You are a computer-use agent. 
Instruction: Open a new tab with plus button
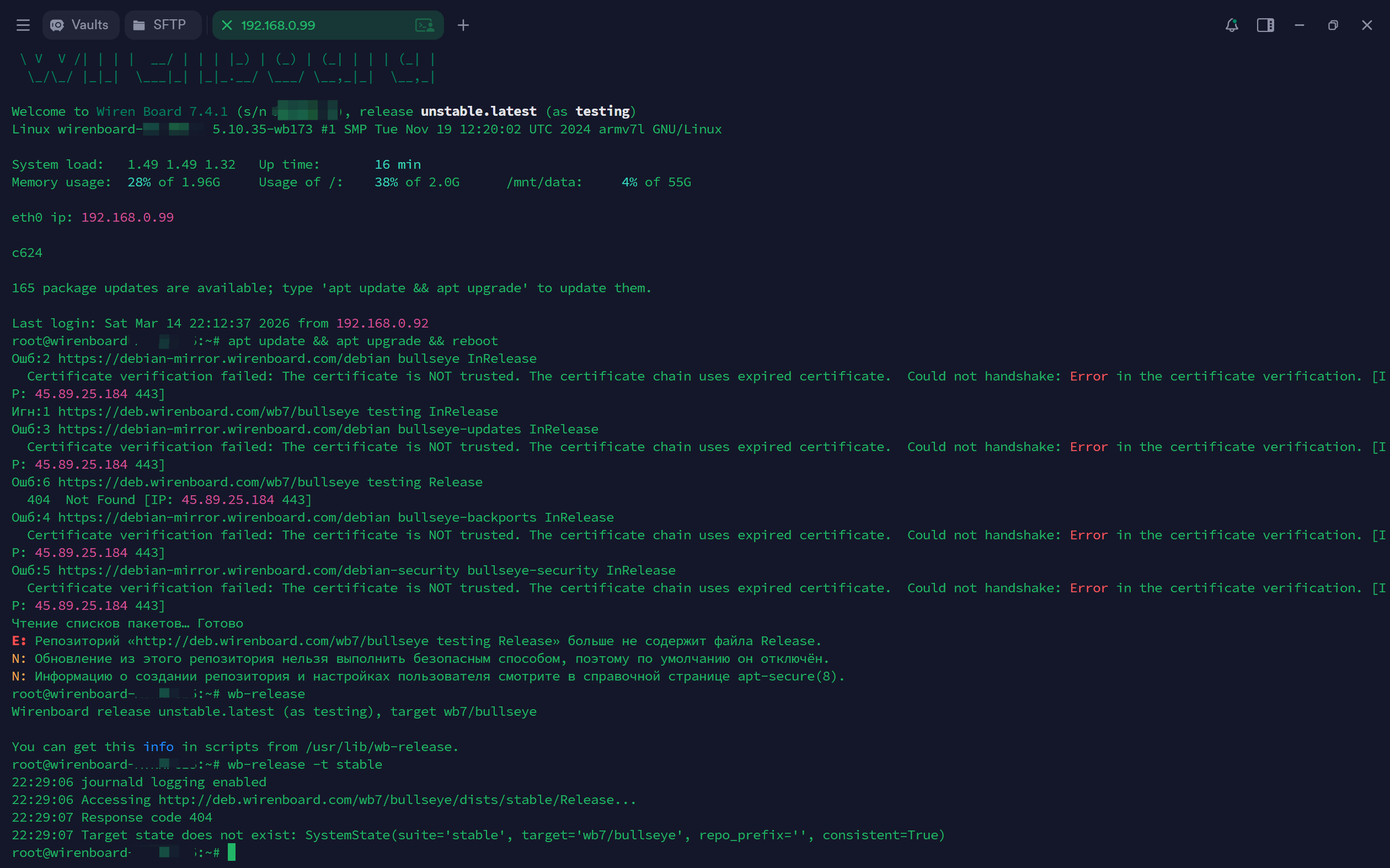(x=463, y=25)
